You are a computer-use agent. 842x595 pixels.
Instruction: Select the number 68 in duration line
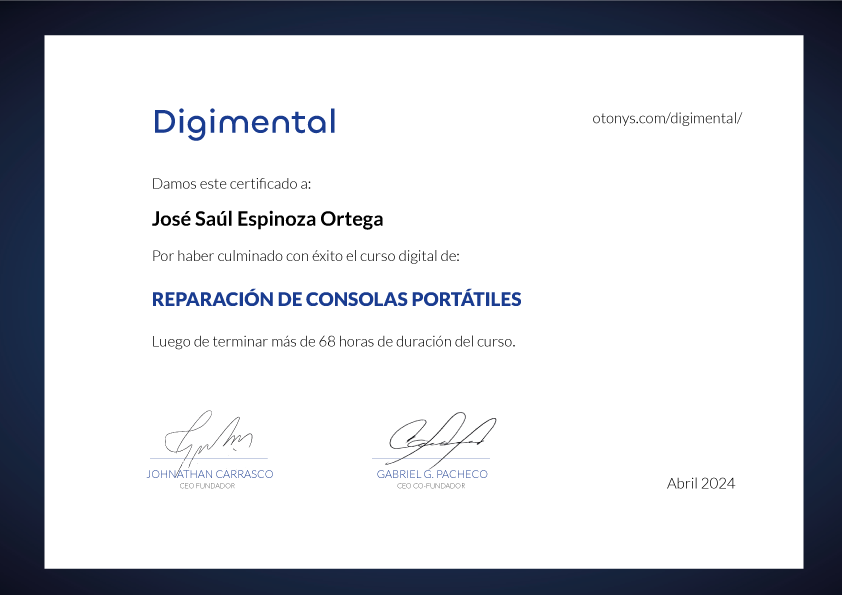[x=327, y=341]
